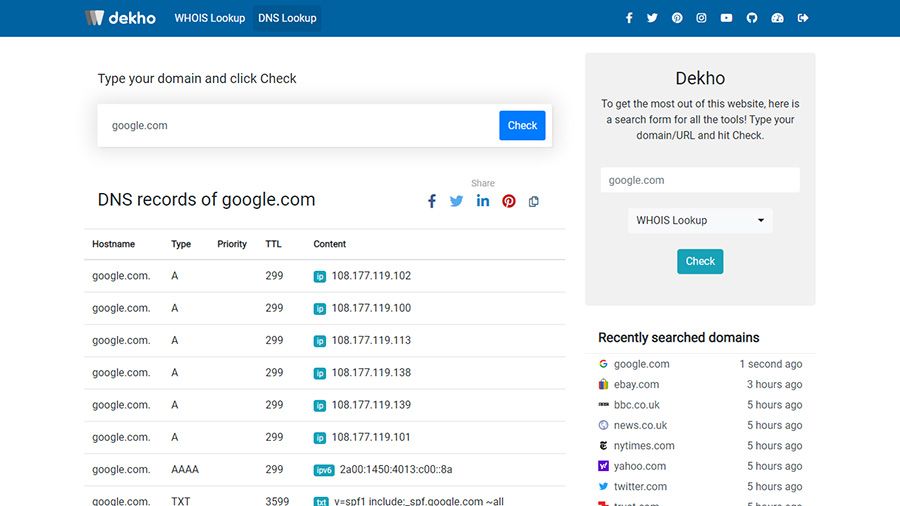Copy the DNS results link icon
Viewport: 900px width, 506px height.
534,201
